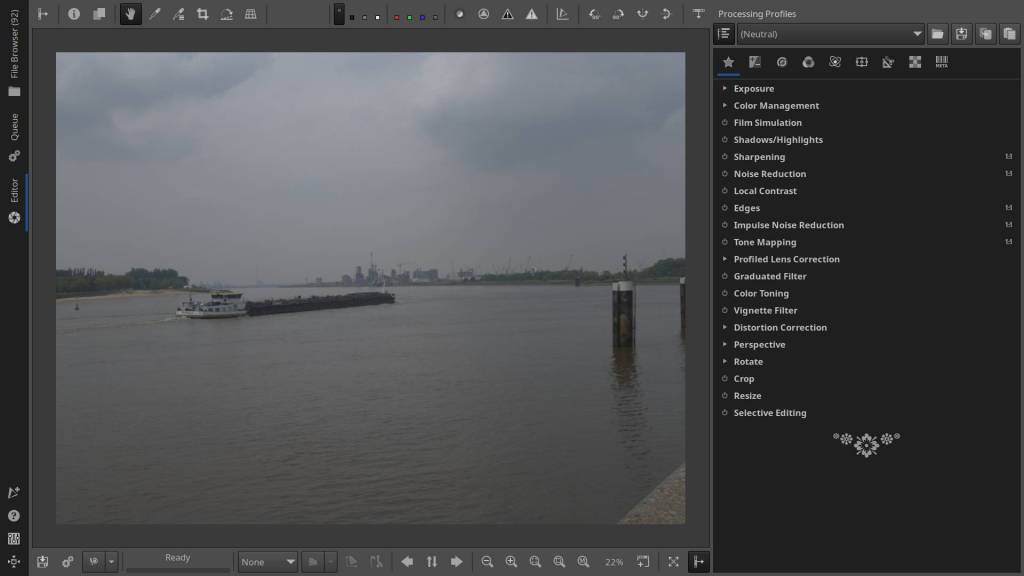Screen dimensions: 1024x576
Task: Click the Tone Mapping tool label
Action: (764, 242)
